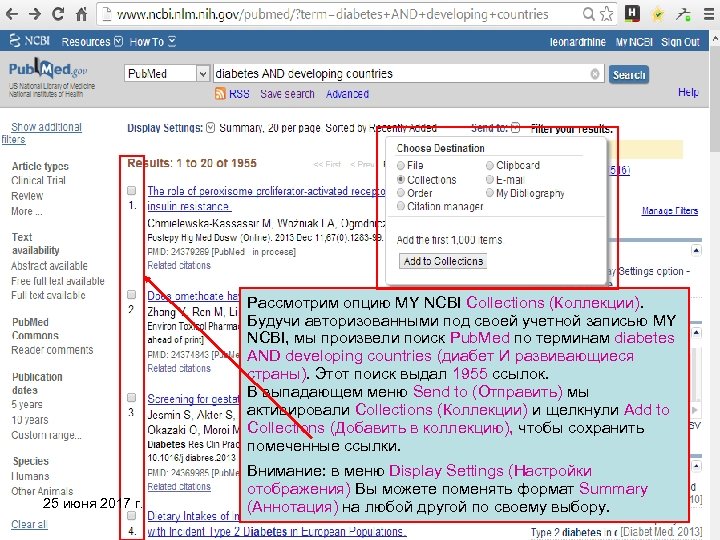Click Add to Collections button

443,261
